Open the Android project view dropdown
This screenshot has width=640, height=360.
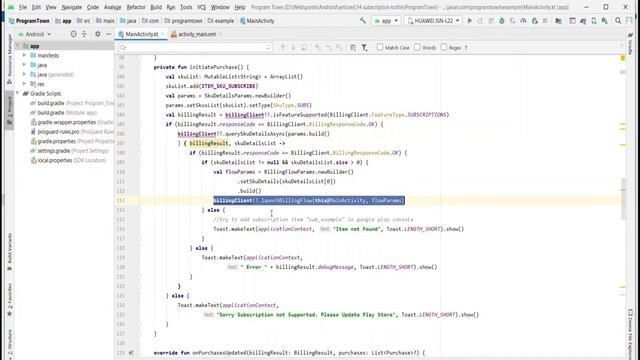35,34
